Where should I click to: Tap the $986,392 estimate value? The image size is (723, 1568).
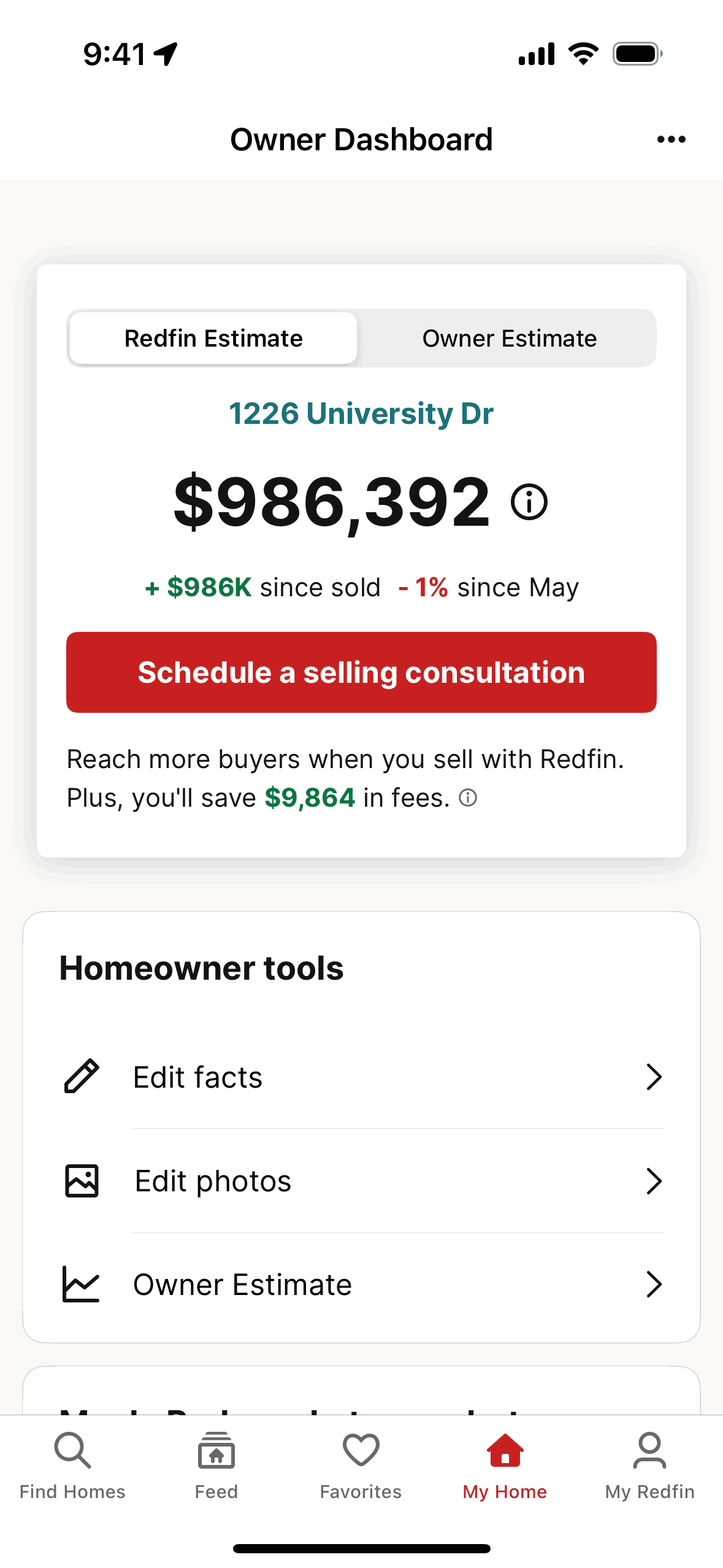tap(332, 502)
